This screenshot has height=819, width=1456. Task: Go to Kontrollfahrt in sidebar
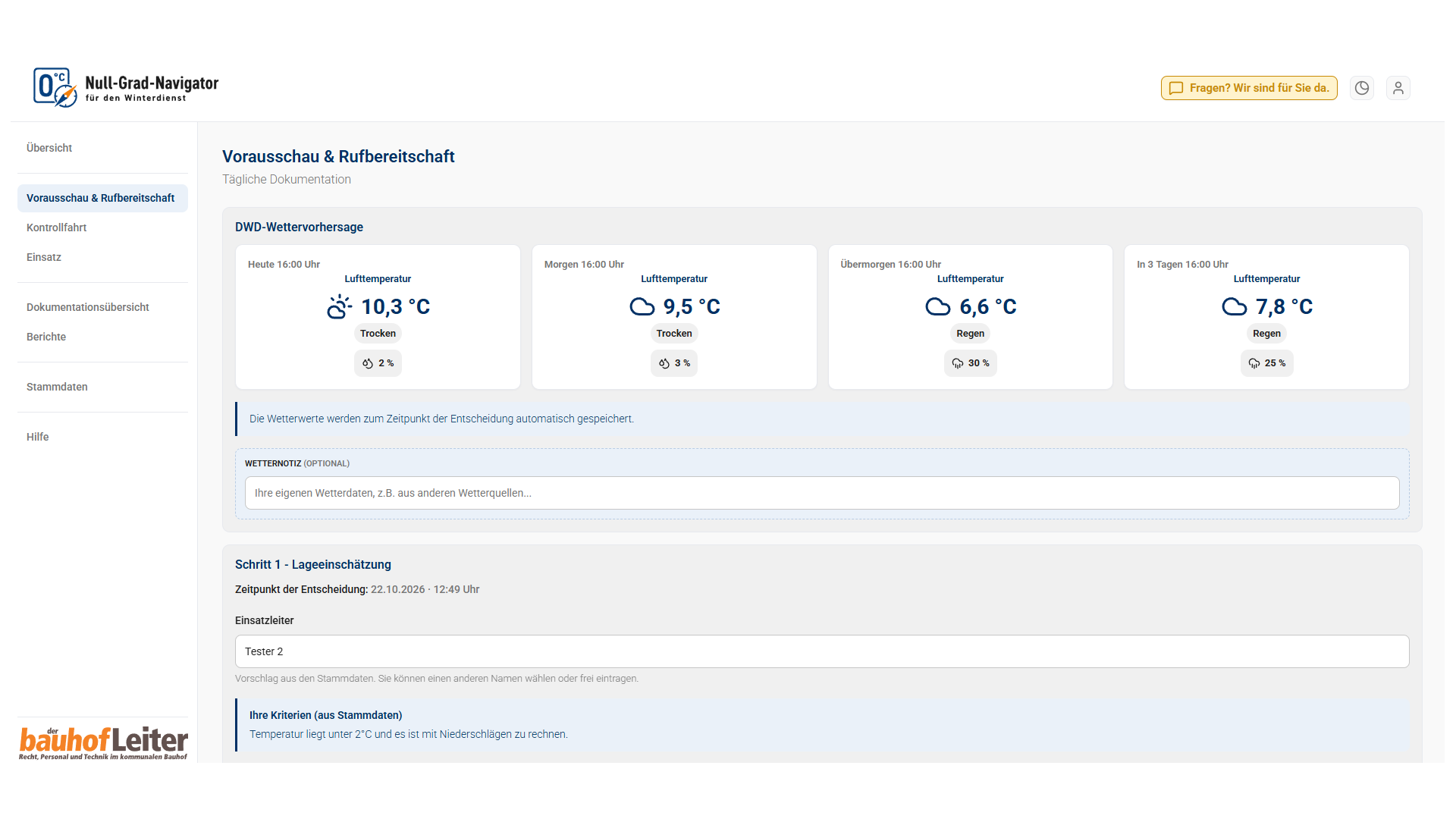tap(102, 227)
